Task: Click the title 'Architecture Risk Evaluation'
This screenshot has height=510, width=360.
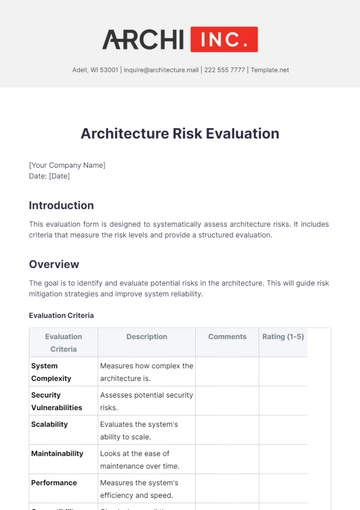Action: (x=180, y=134)
